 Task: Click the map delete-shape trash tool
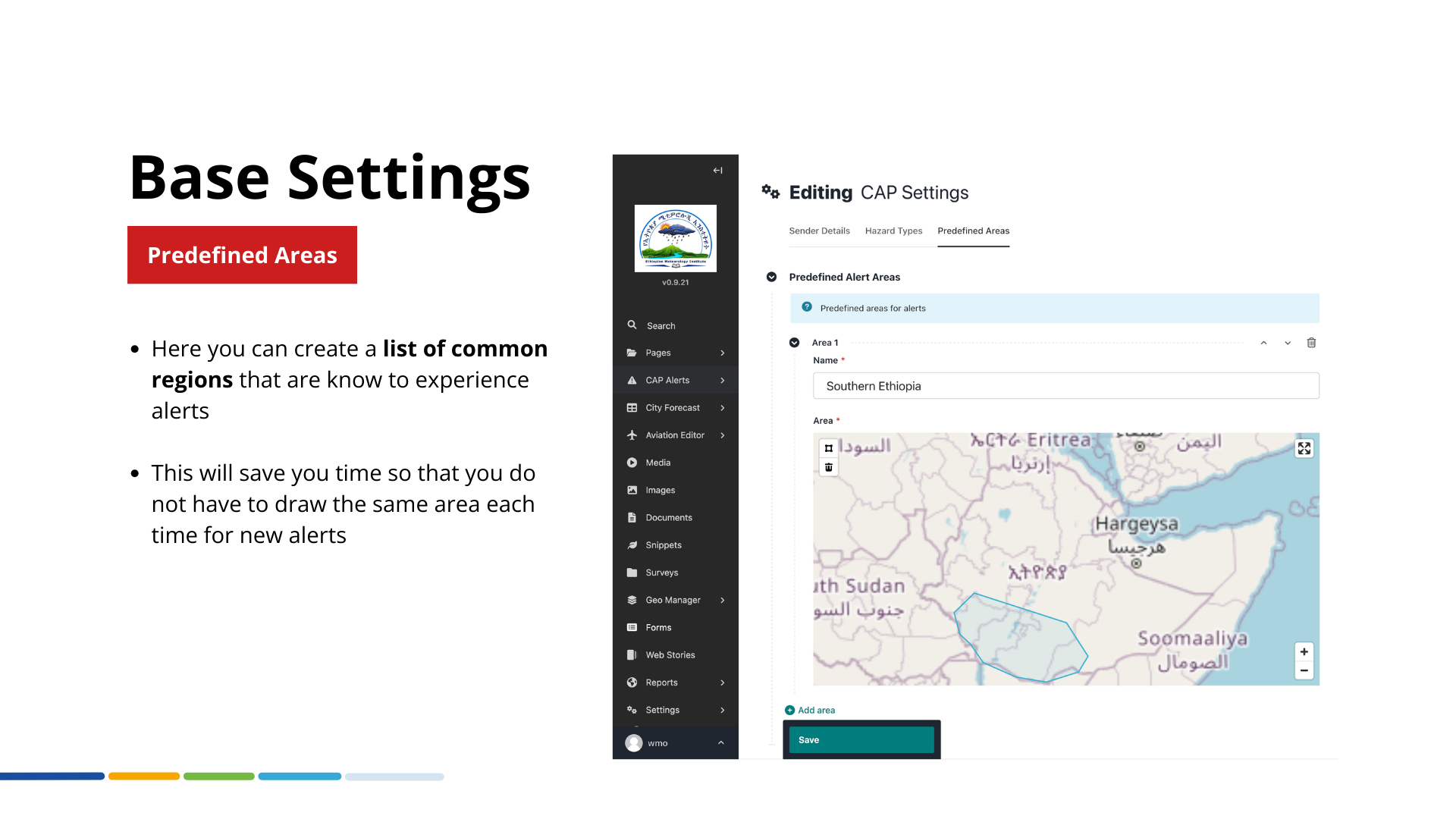[x=829, y=467]
